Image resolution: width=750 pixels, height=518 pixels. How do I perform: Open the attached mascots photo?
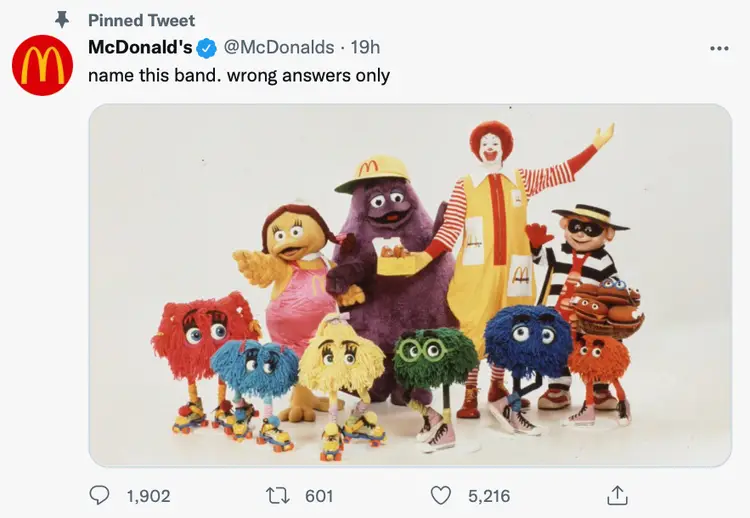click(410, 285)
